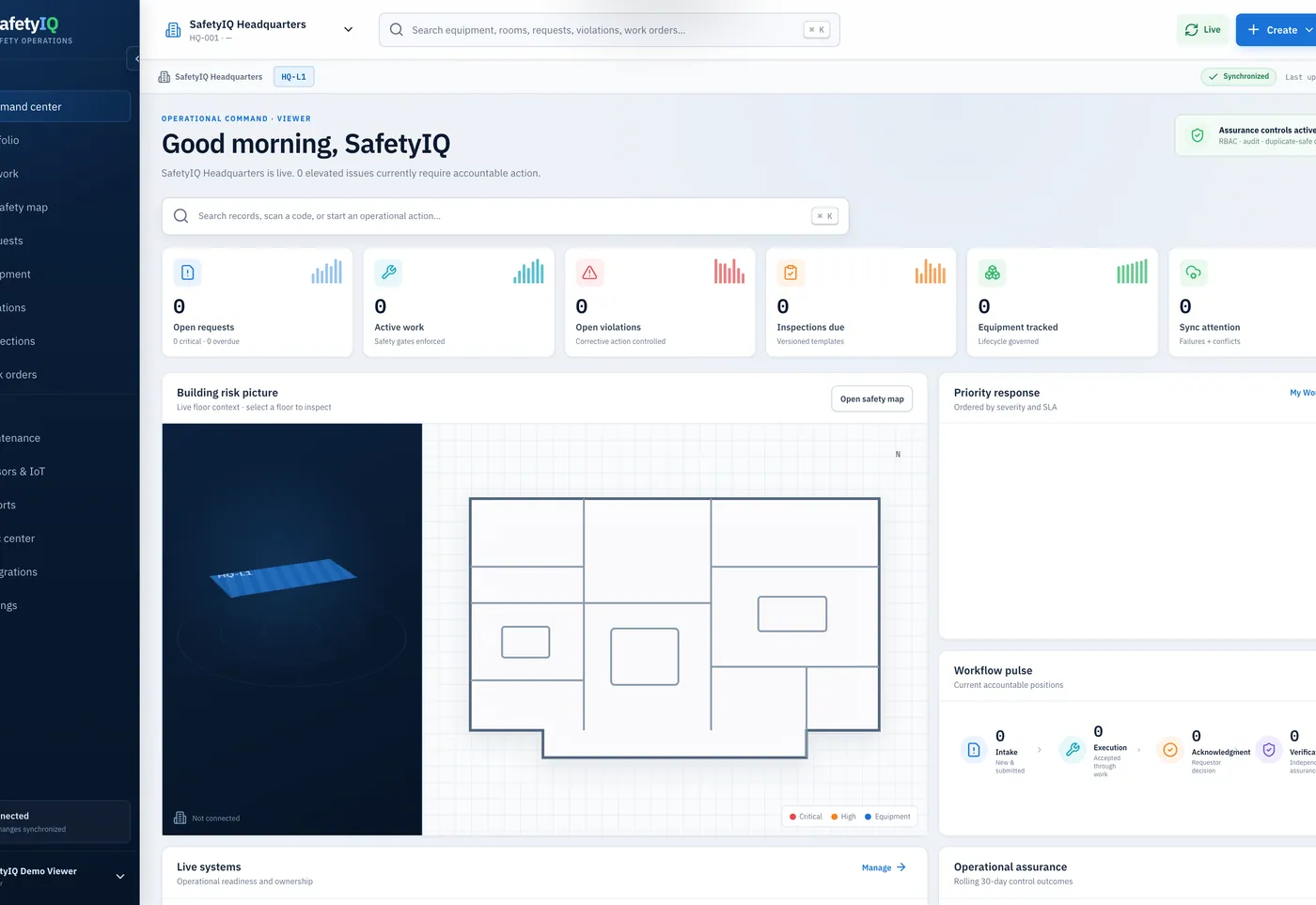1316x905 pixels.
Task: Select the right room box on floor plan
Action: [792, 614]
